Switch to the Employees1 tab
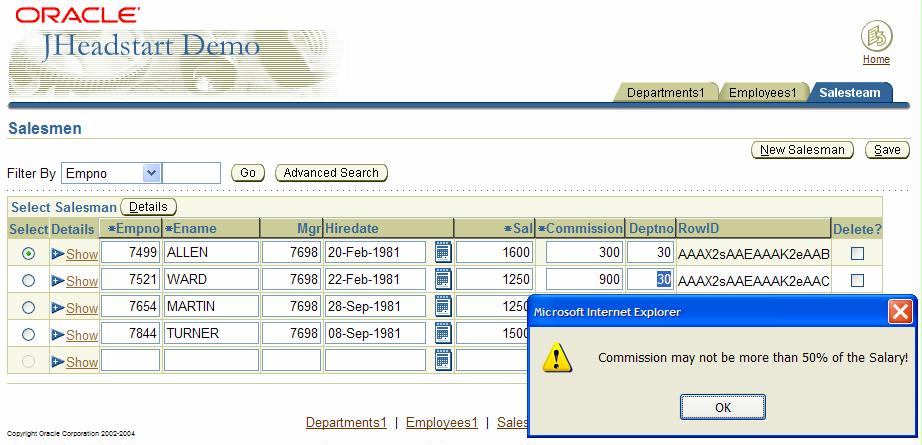 tap(763, 92)
